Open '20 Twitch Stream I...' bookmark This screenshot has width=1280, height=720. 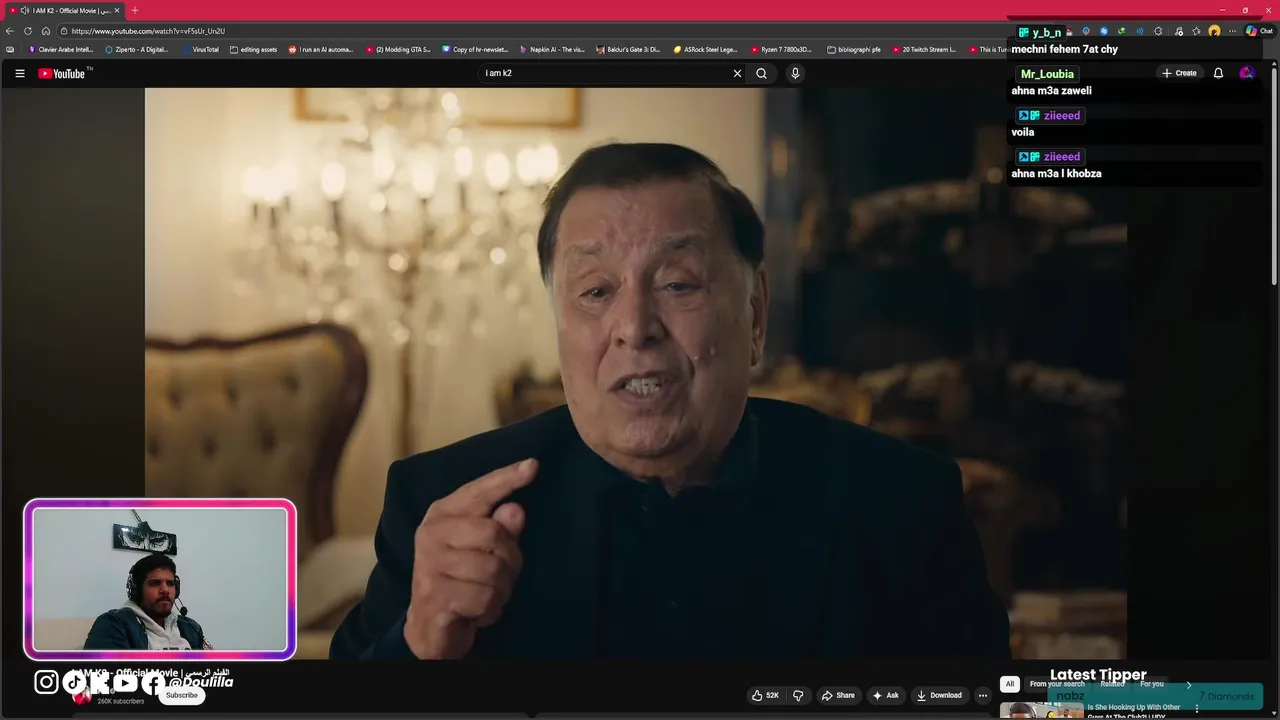click(x=924, y=49)
